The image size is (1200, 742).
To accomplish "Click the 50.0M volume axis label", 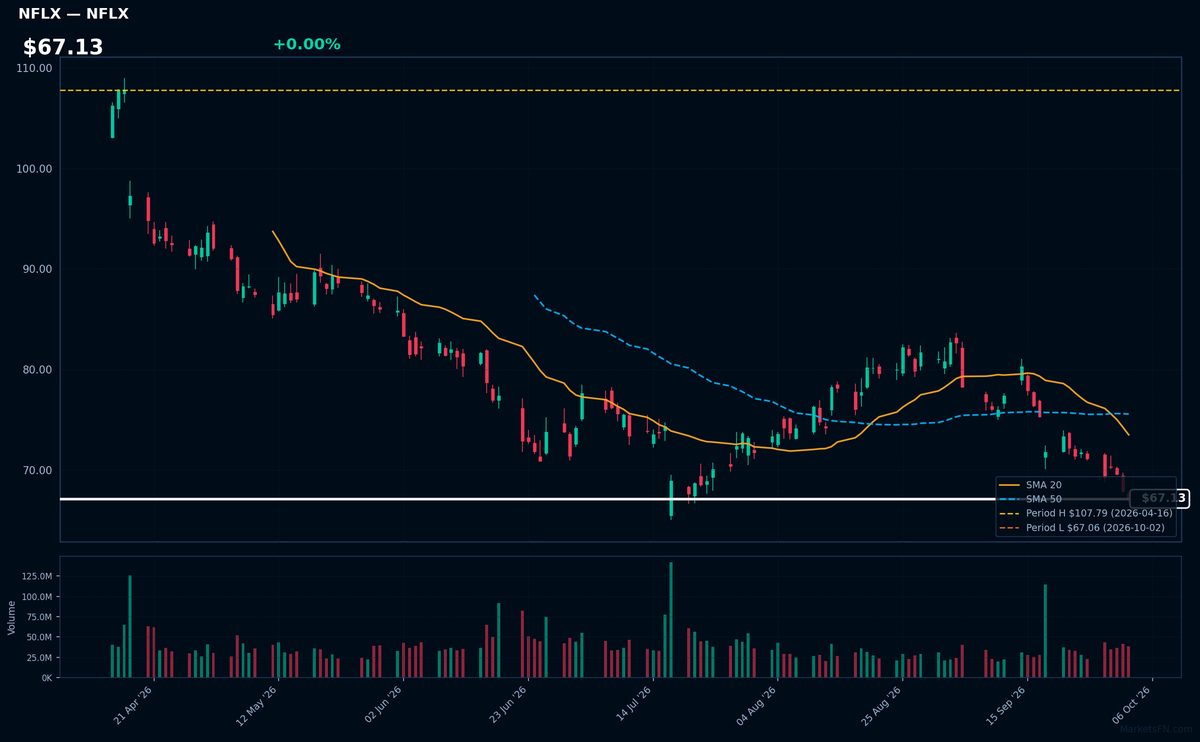I will pyautogui.click(x=41, y=637).
